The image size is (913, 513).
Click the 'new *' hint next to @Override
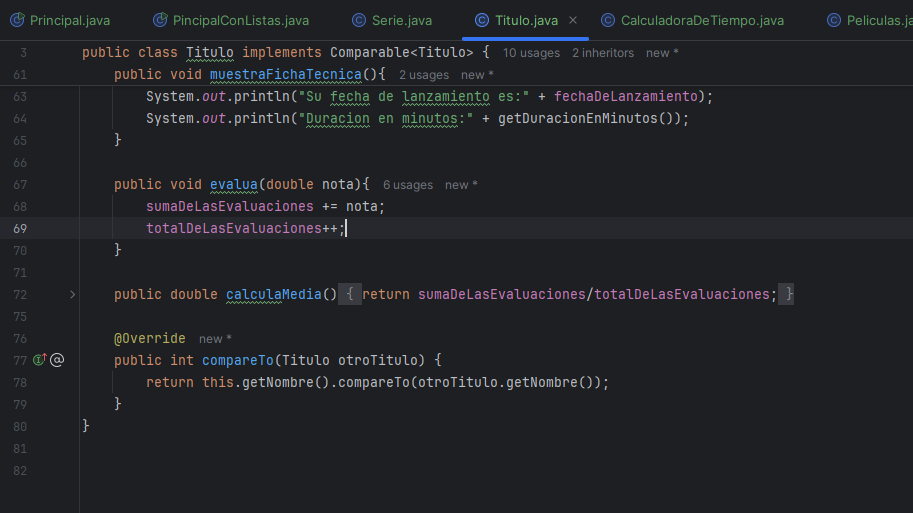215,339
